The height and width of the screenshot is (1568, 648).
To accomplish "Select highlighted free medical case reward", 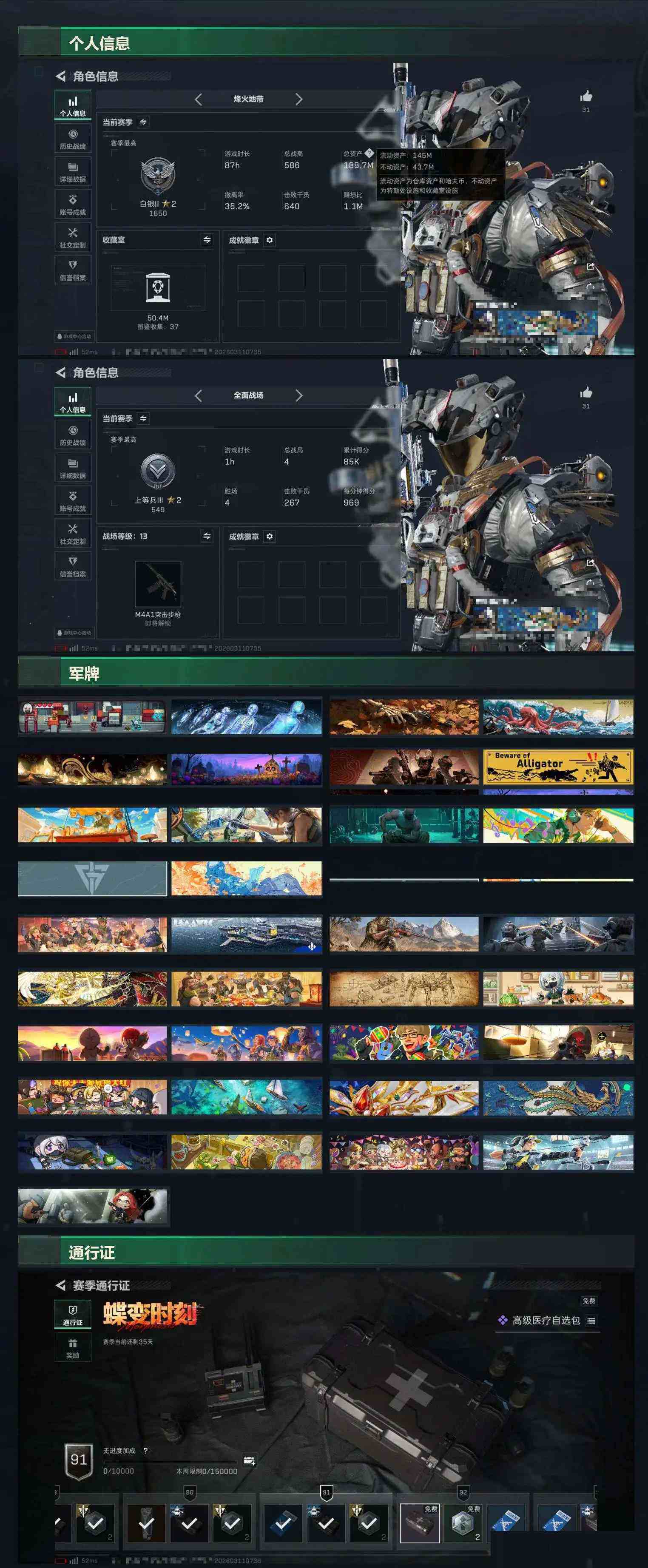I will [x=420, y=1523].
